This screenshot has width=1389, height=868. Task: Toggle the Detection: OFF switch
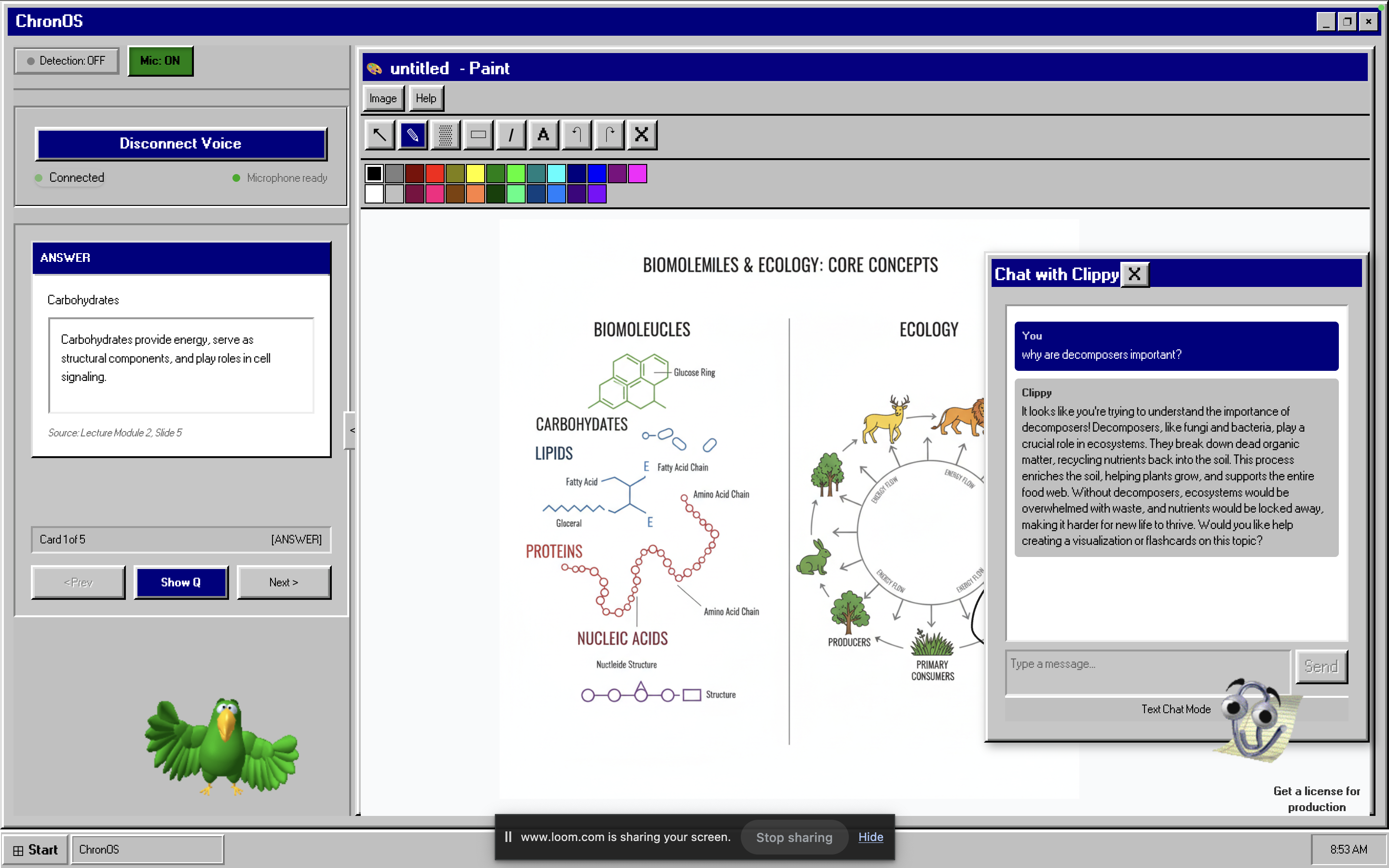[x=67, y=61]
